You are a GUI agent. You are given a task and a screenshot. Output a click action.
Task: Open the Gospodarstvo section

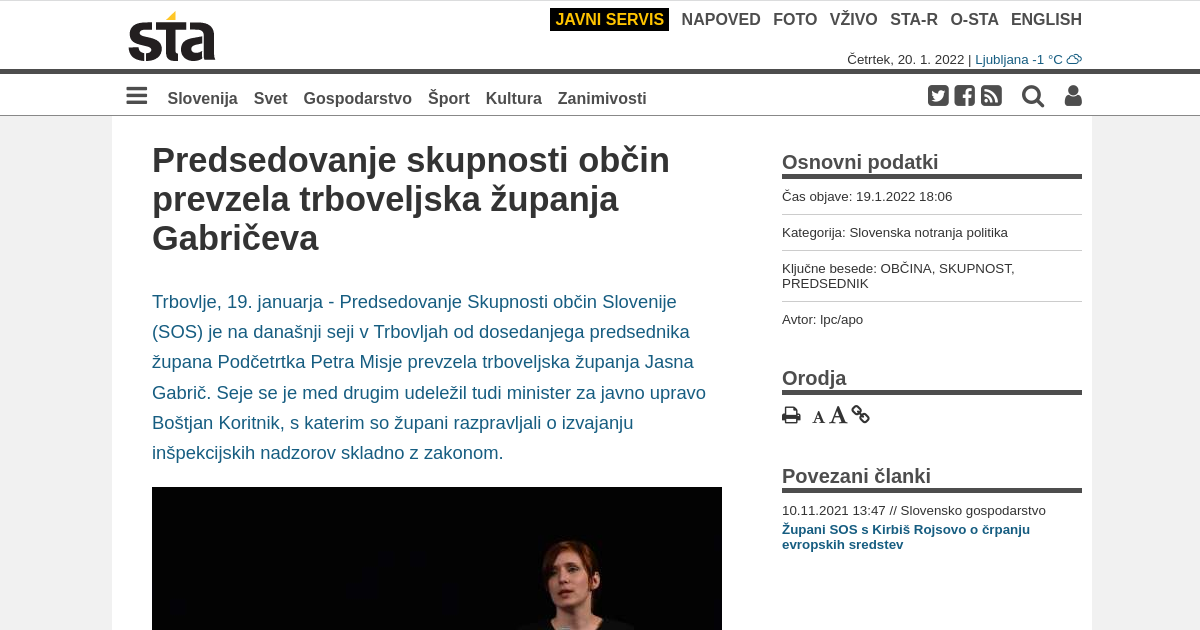point(358,98)
